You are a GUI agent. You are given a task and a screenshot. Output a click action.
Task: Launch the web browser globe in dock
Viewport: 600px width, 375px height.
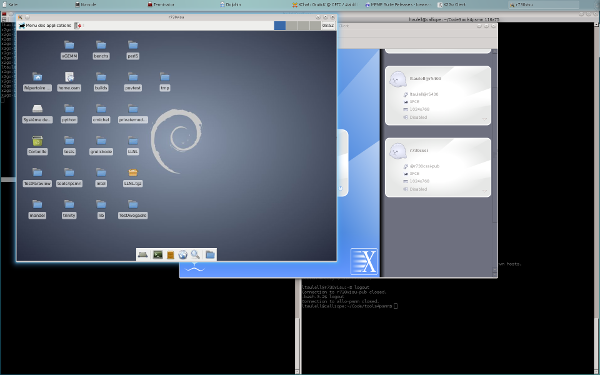click(183, 255)
